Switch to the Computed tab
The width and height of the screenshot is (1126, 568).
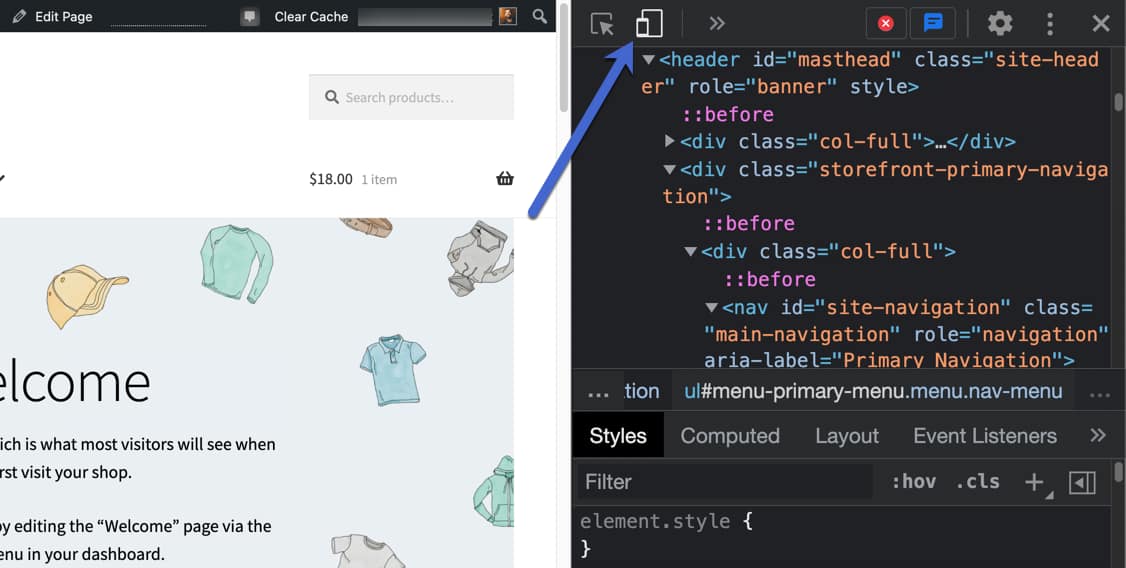tap(730, 436)
